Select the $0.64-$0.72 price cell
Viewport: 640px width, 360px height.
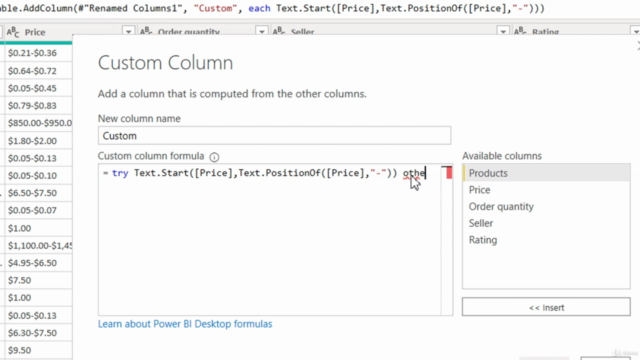coord(38,71)
